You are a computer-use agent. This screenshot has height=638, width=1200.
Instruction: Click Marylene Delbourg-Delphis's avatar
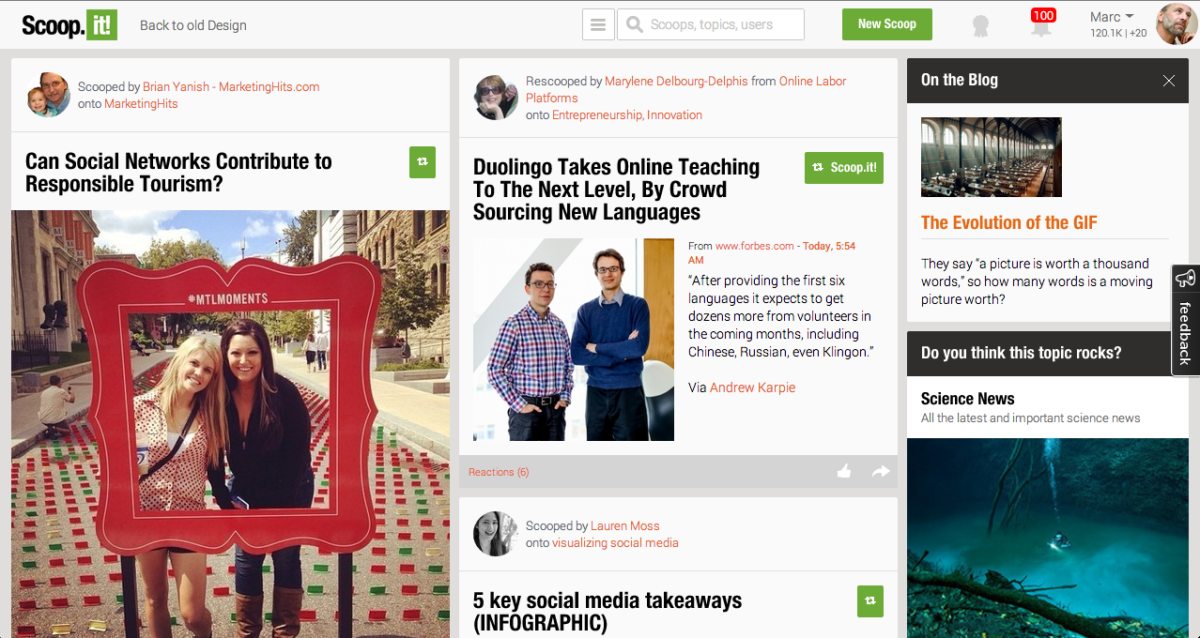click(x=496, y=97)
